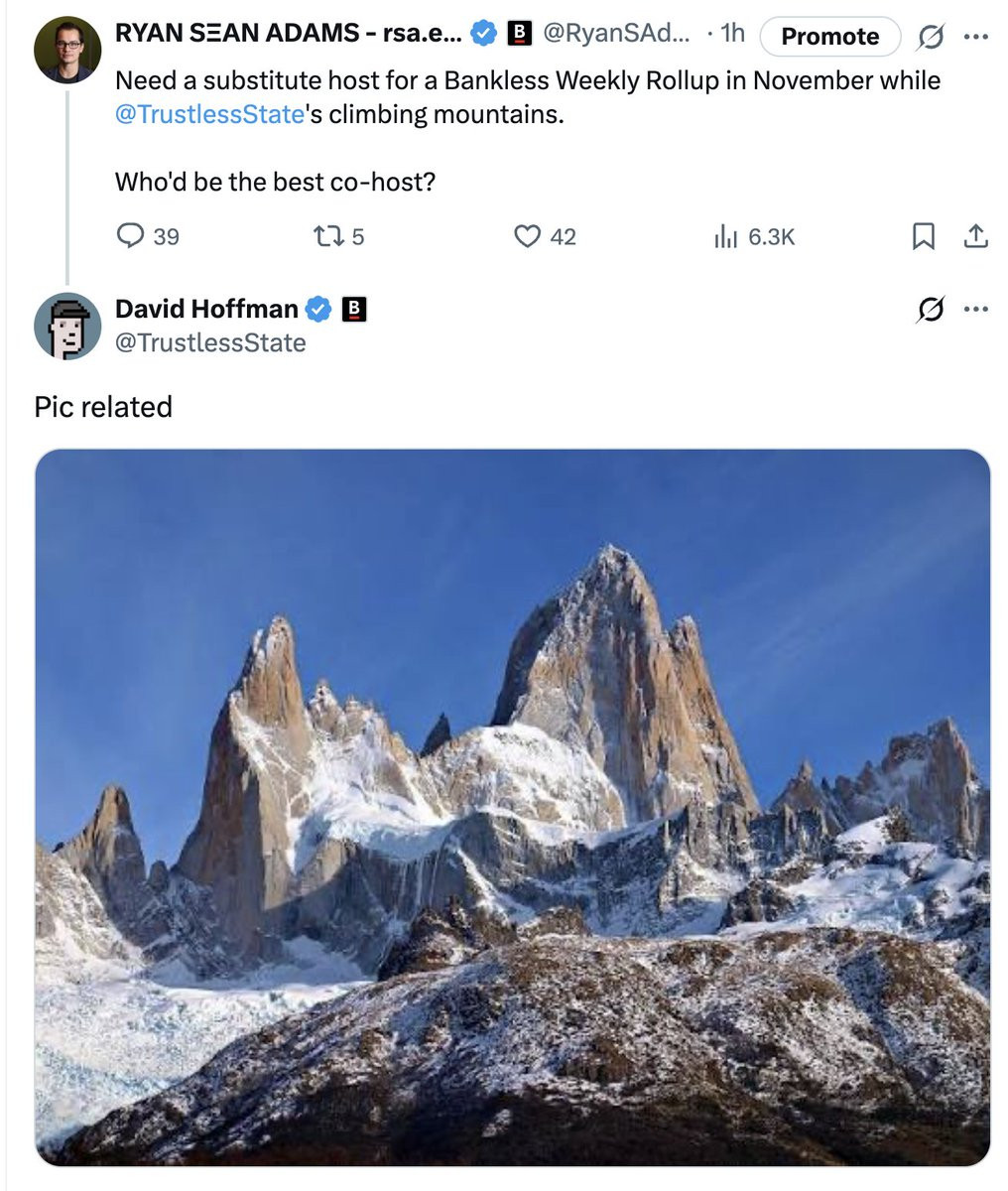Bookmark Ryan's tweet
This screenshot has height=1191, width=1008.
[924, 236]
